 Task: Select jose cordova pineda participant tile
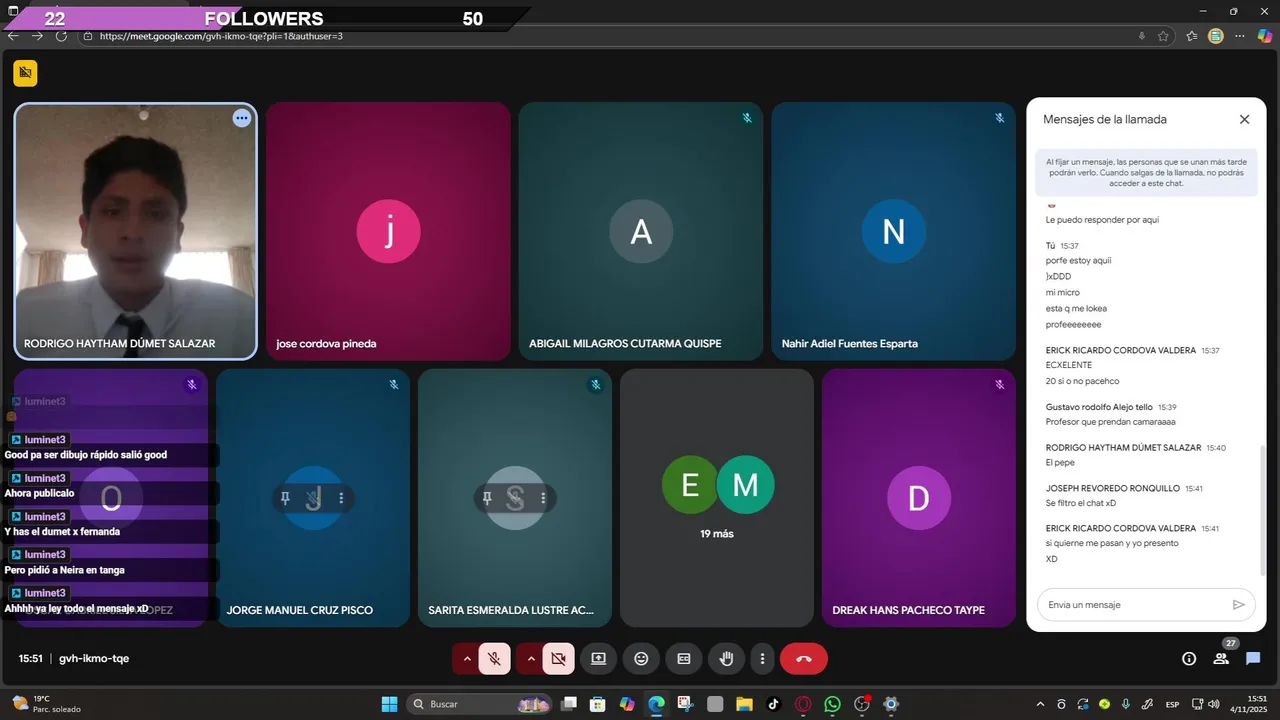pos(388,231)
